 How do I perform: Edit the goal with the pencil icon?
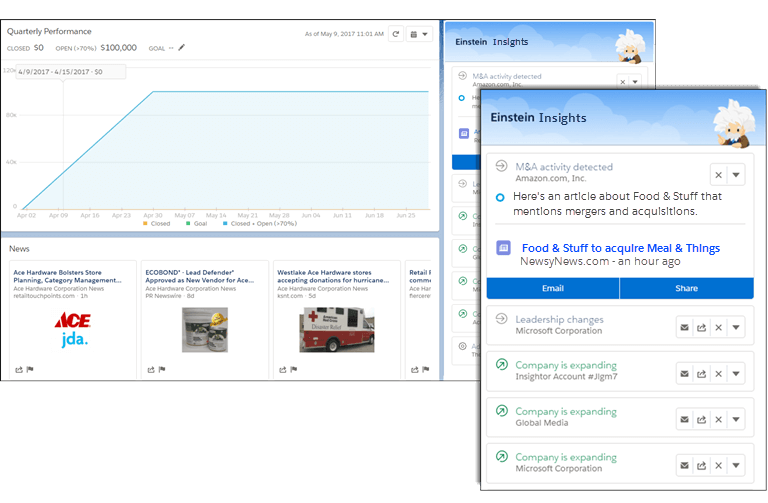182,47
